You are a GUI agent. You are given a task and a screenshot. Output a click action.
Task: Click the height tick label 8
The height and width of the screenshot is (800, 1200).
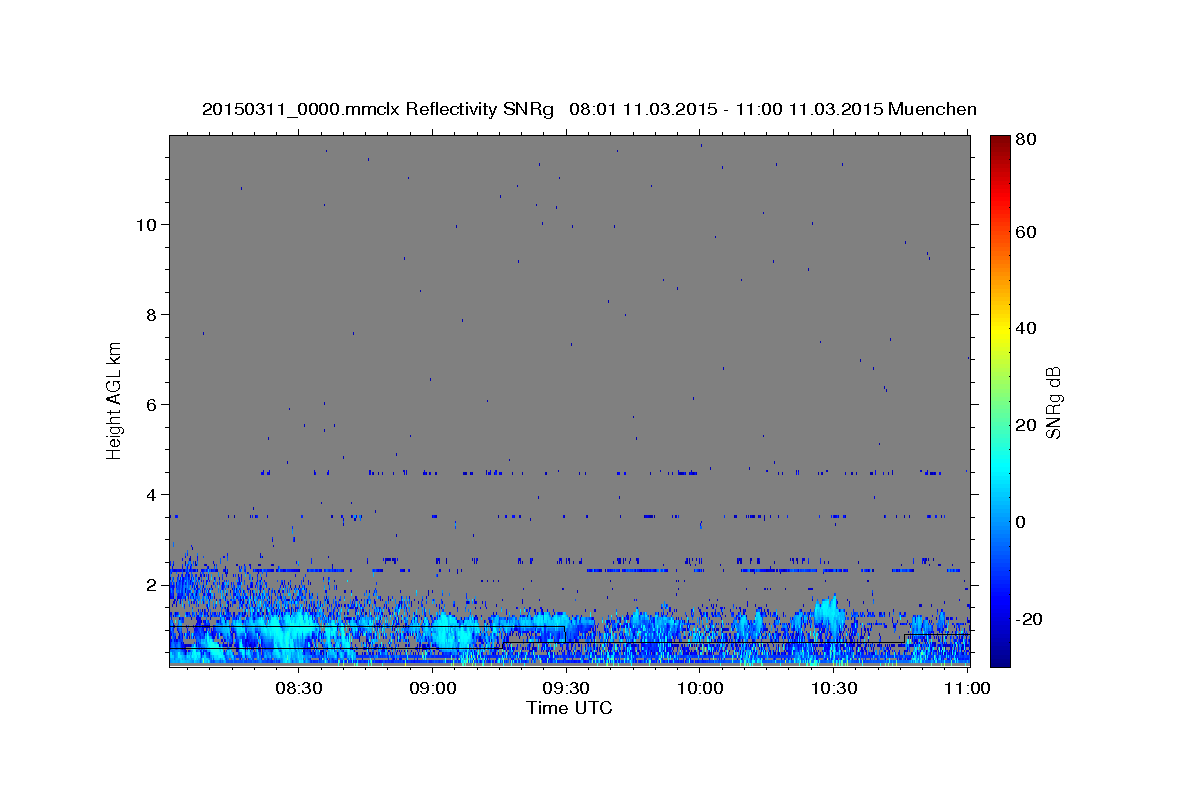click(x=153, y=315)
